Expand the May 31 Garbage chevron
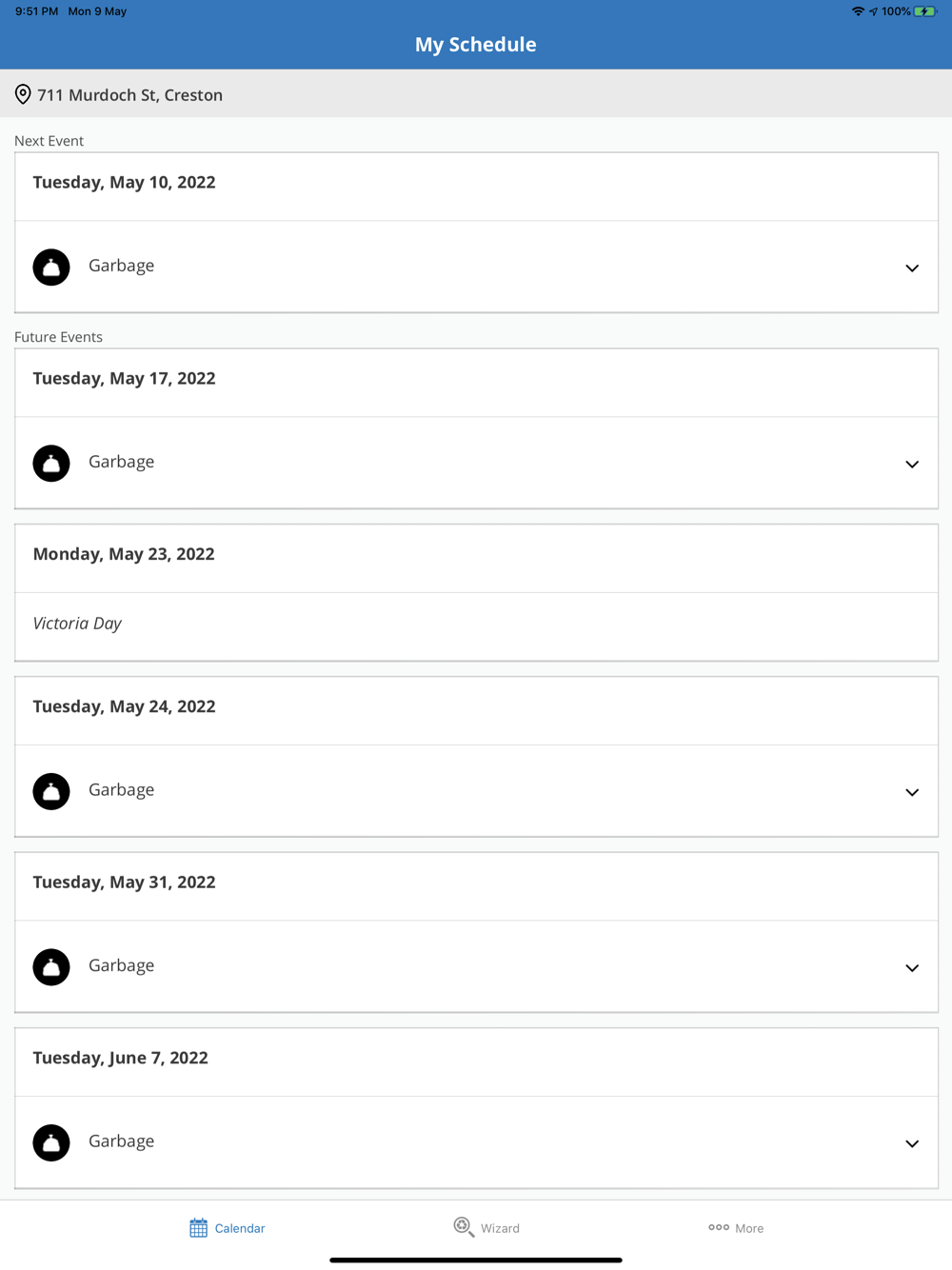Viewport: 952px width, 1270px height. (x=912, y=968)
